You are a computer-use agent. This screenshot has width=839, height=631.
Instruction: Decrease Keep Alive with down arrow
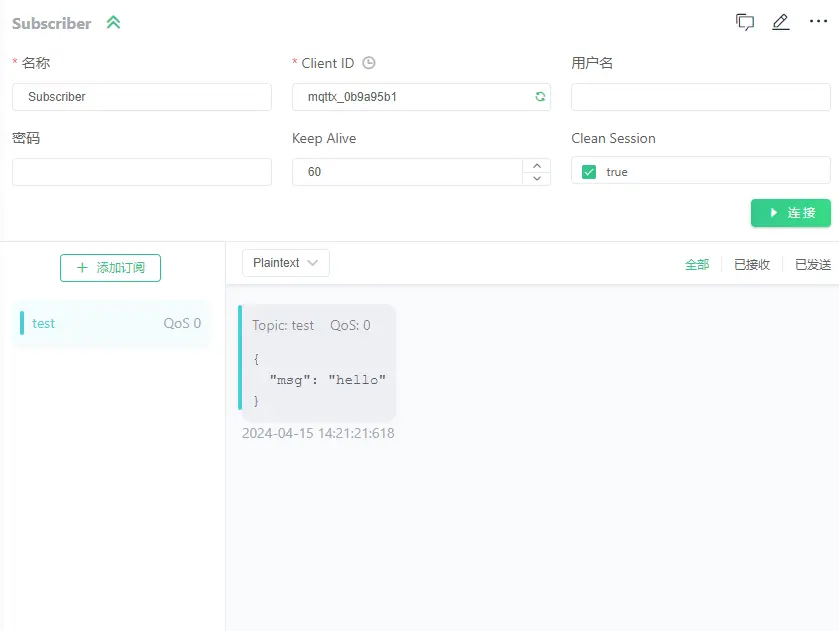pos(537,178)
